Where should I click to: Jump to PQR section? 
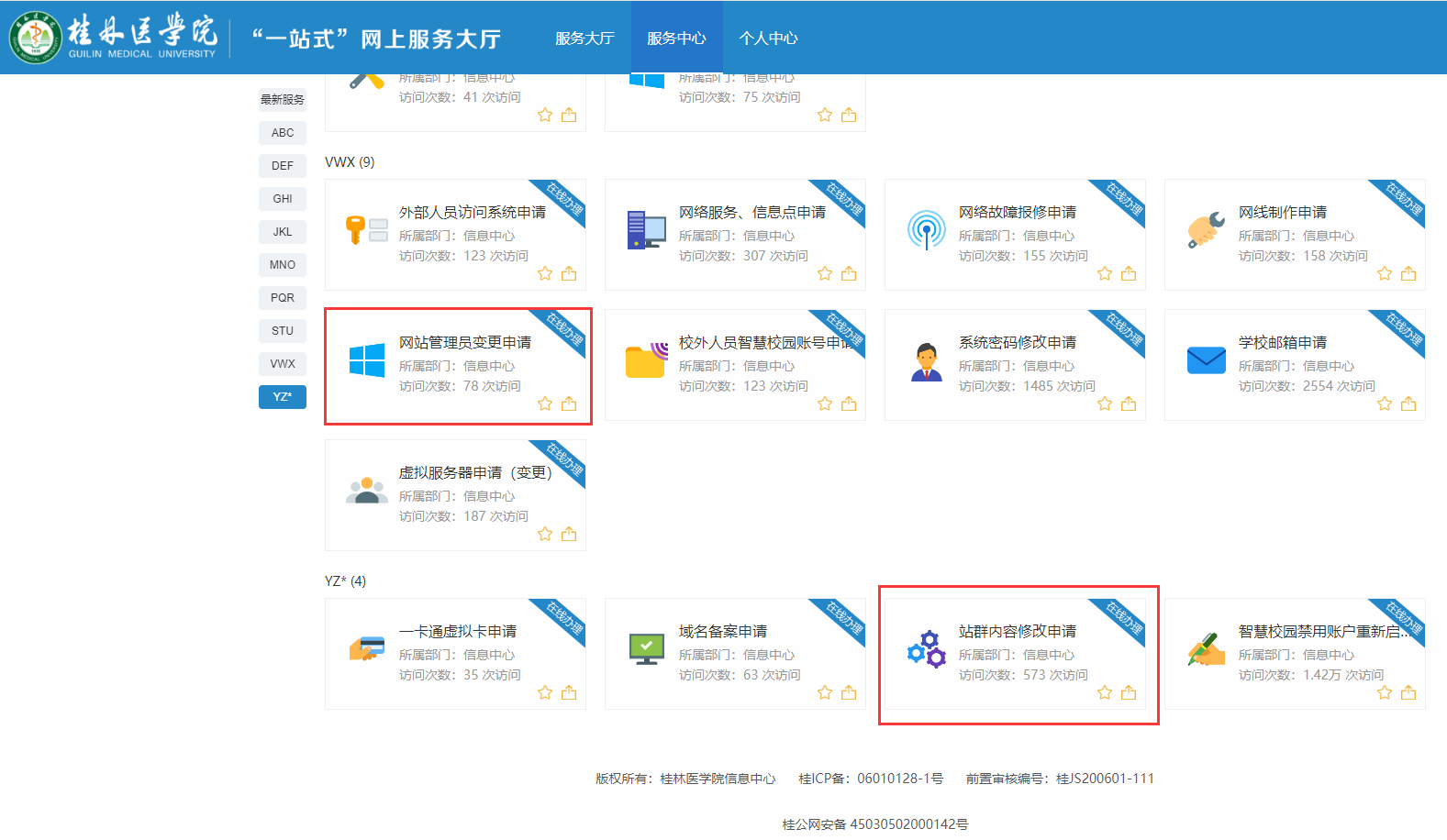(x=283, y=297)
